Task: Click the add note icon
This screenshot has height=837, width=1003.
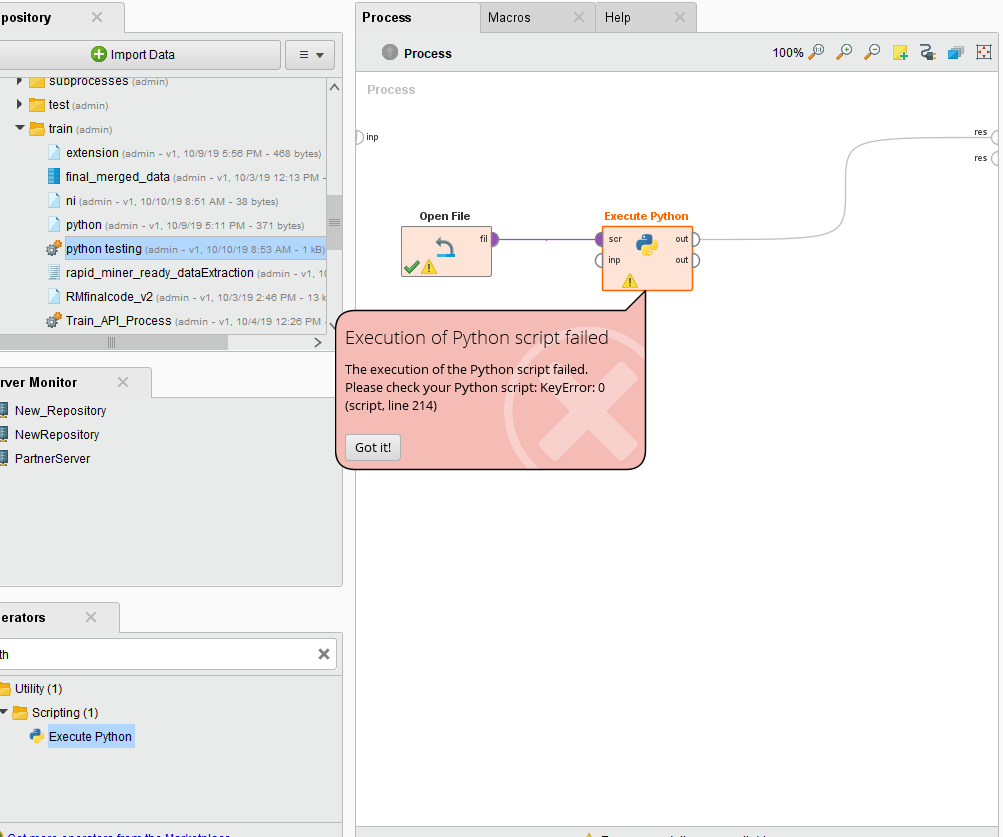Action: pos(900,52)
